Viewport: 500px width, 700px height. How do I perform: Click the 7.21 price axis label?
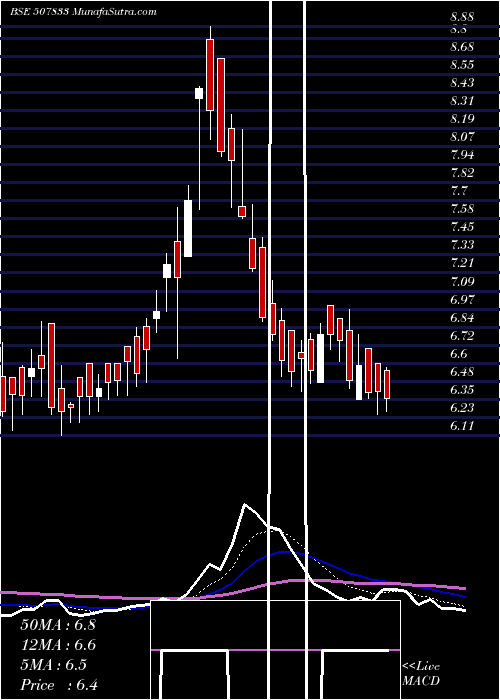[x=462, y=263]
